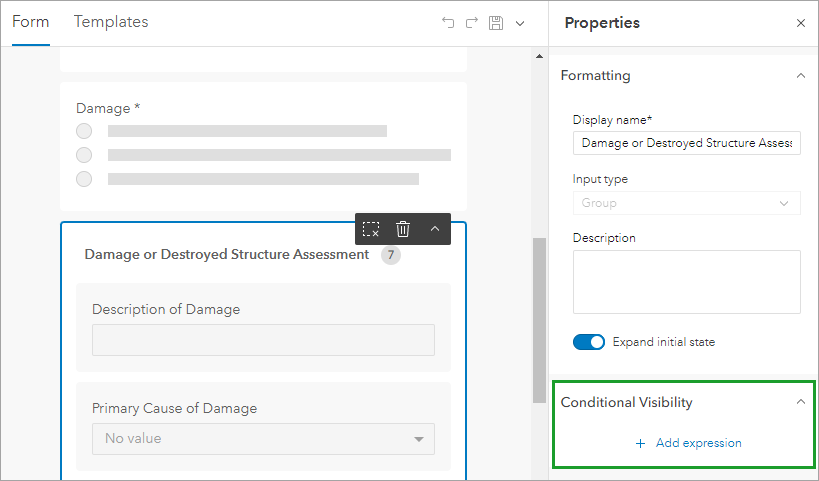Click the group count badge 7
The width and height of the screenshot is (819, 481).
tap(391, 255)
